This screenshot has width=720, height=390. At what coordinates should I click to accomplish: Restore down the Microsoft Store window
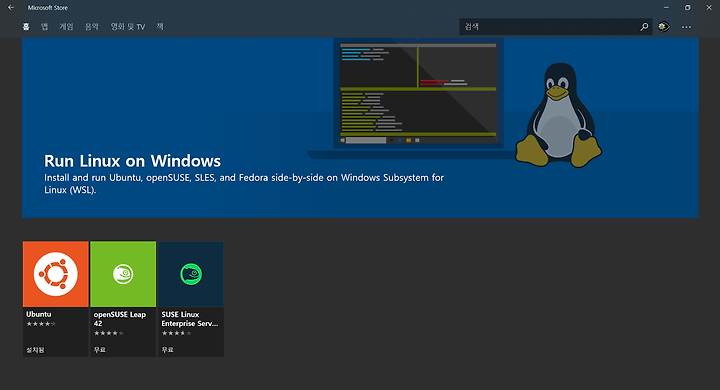[x=687, y=7]
